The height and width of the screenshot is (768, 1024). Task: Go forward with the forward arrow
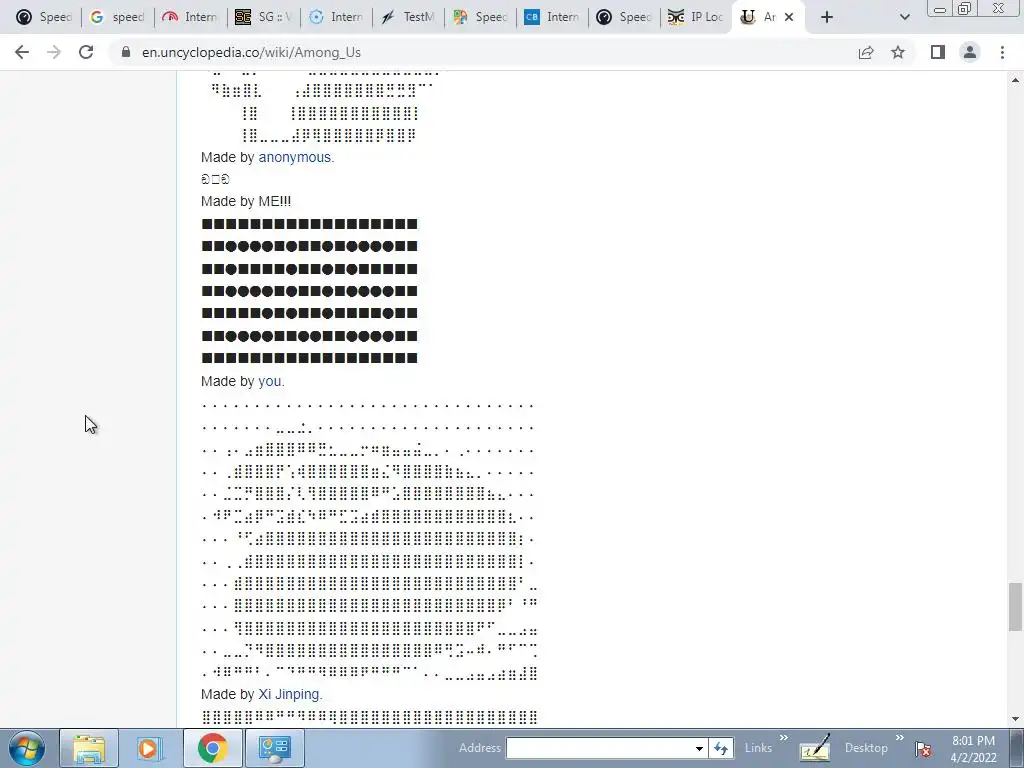[x=54, y=52]
